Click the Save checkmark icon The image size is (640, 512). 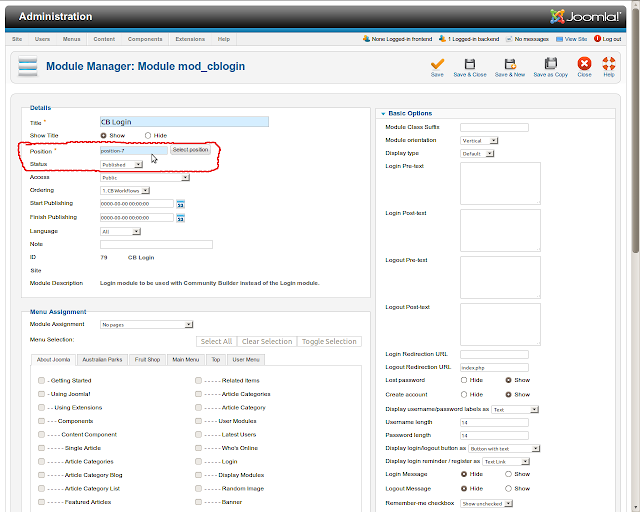point(437,64)
